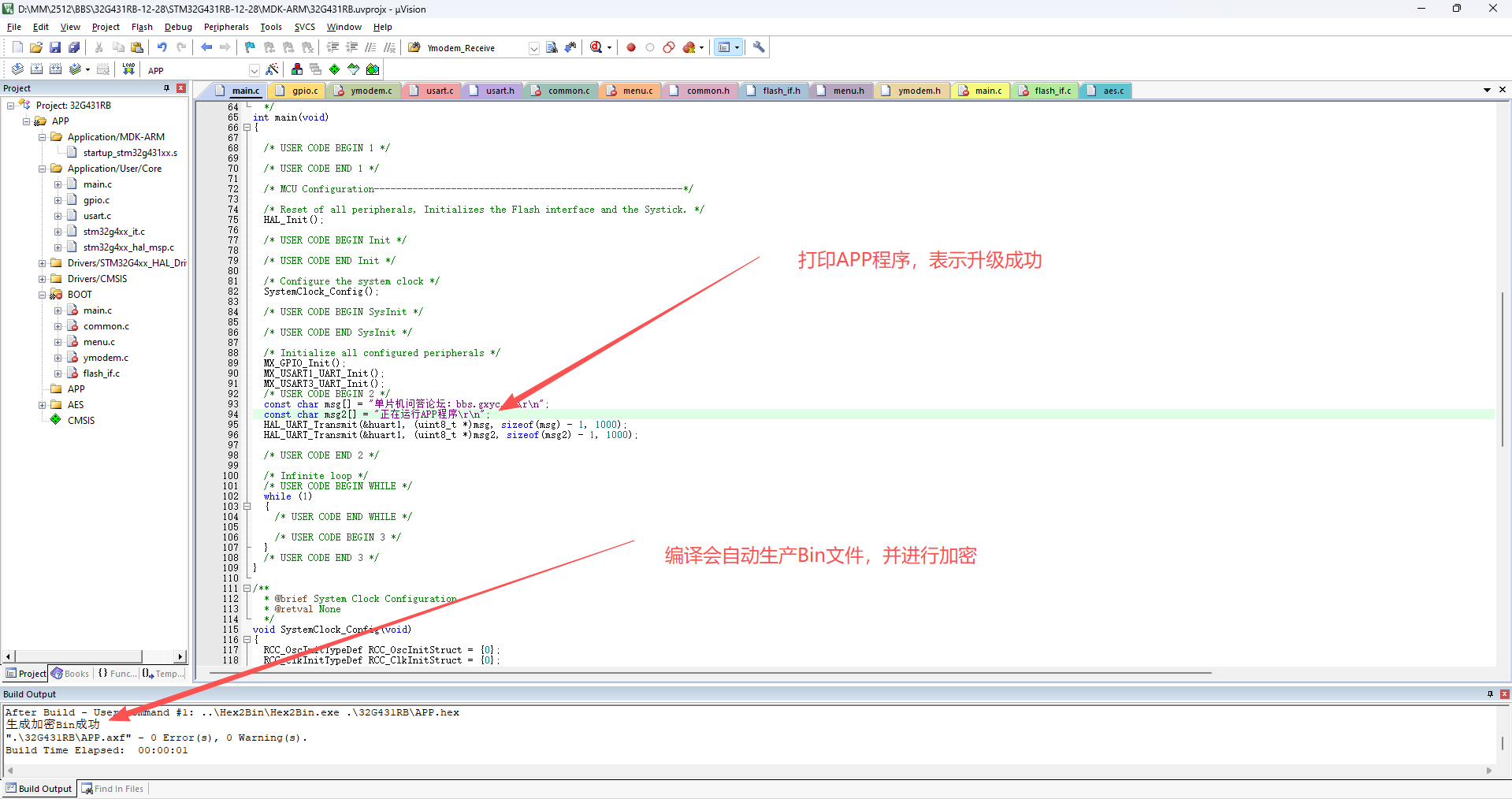Screen dimensions: 1512x799
Task: Expand the AES group node
Action: [43, 405]
